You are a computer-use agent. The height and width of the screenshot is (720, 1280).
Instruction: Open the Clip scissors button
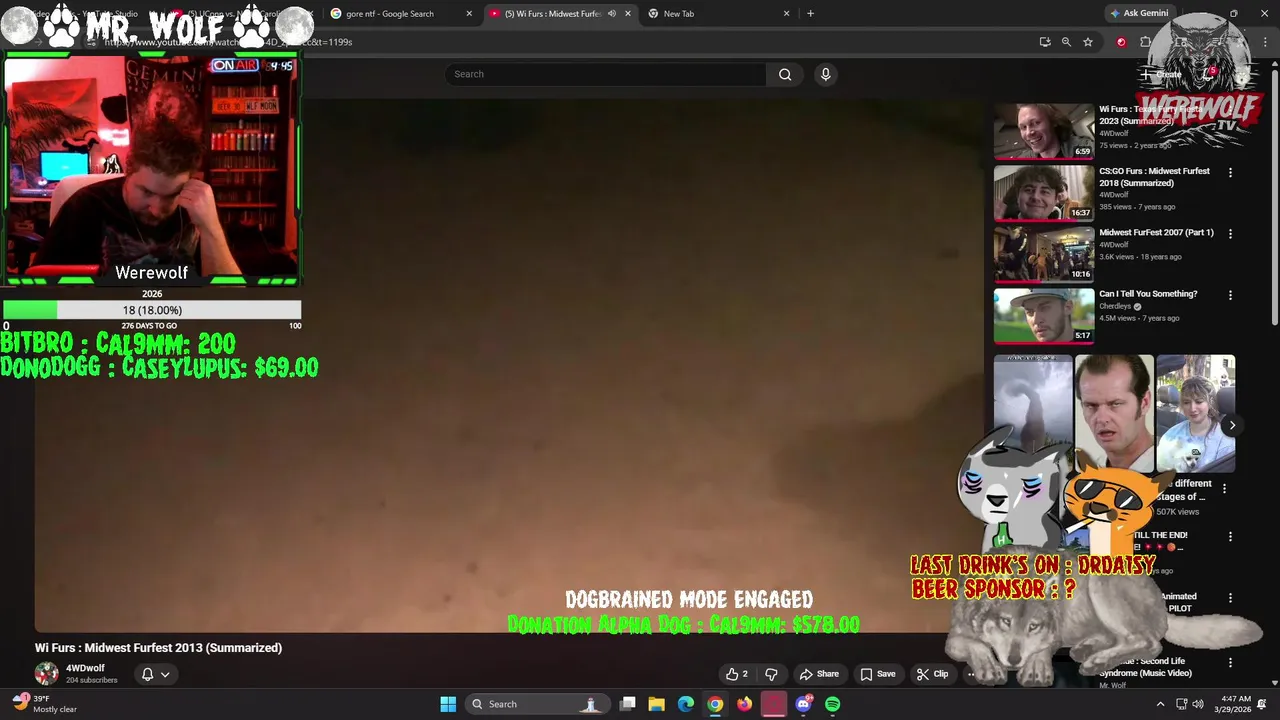pos(932,674)
